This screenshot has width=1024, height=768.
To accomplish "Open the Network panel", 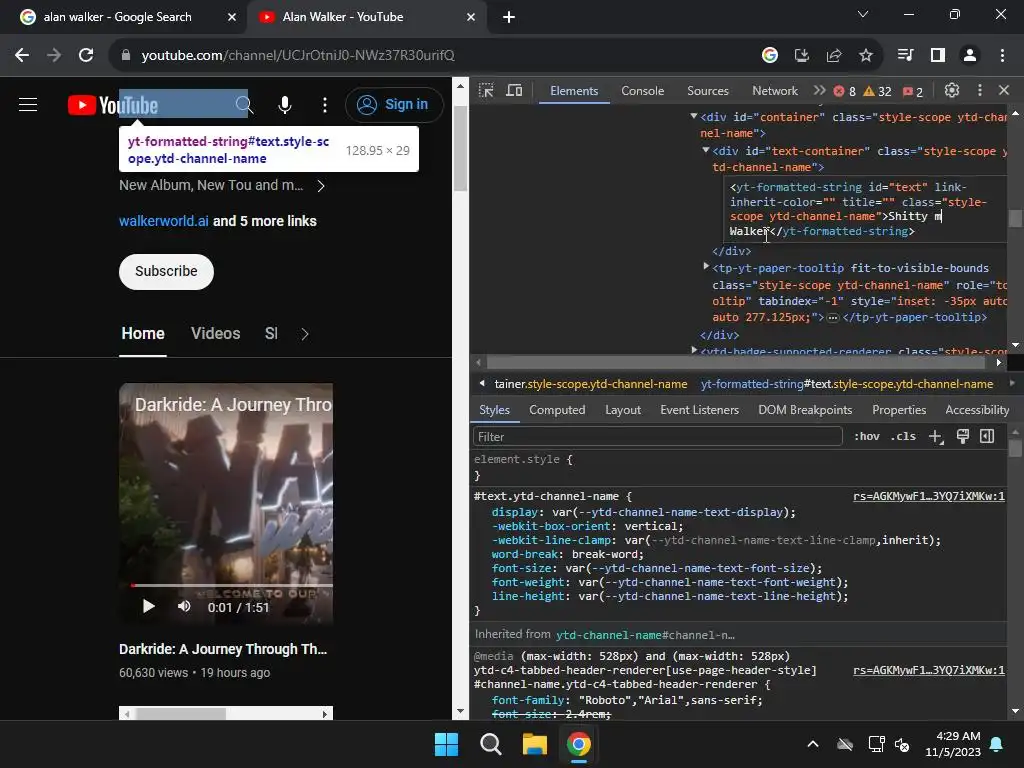I will 775,91.
